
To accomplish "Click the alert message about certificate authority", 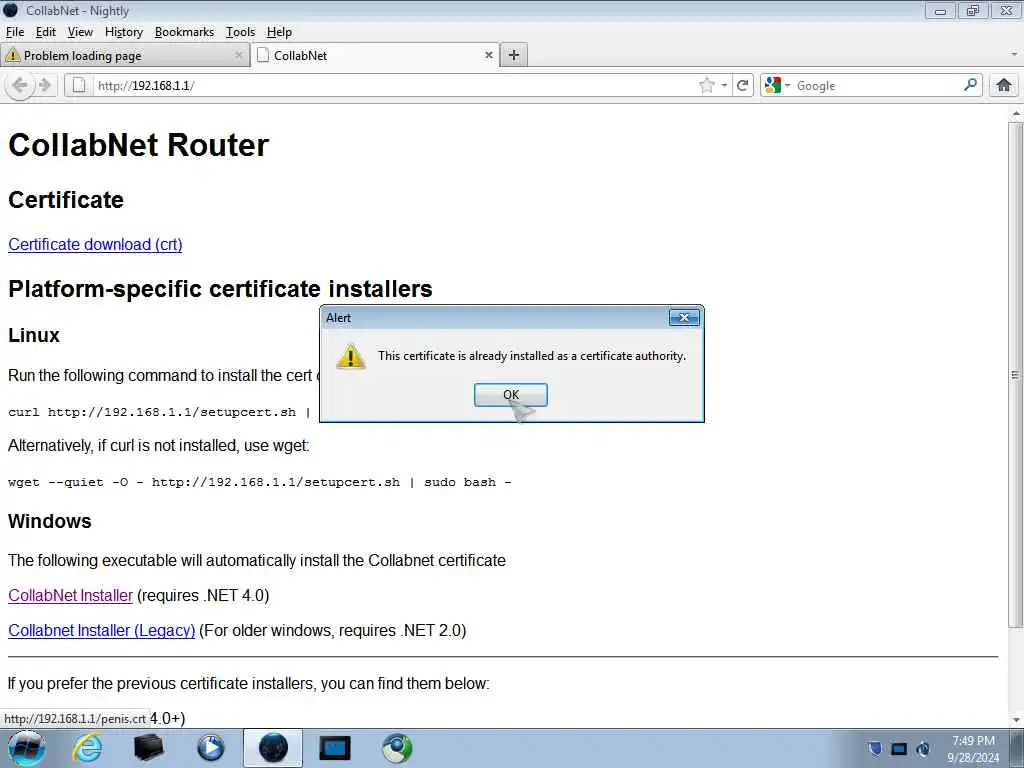I will pyautogui.click(x=532, y=356).
